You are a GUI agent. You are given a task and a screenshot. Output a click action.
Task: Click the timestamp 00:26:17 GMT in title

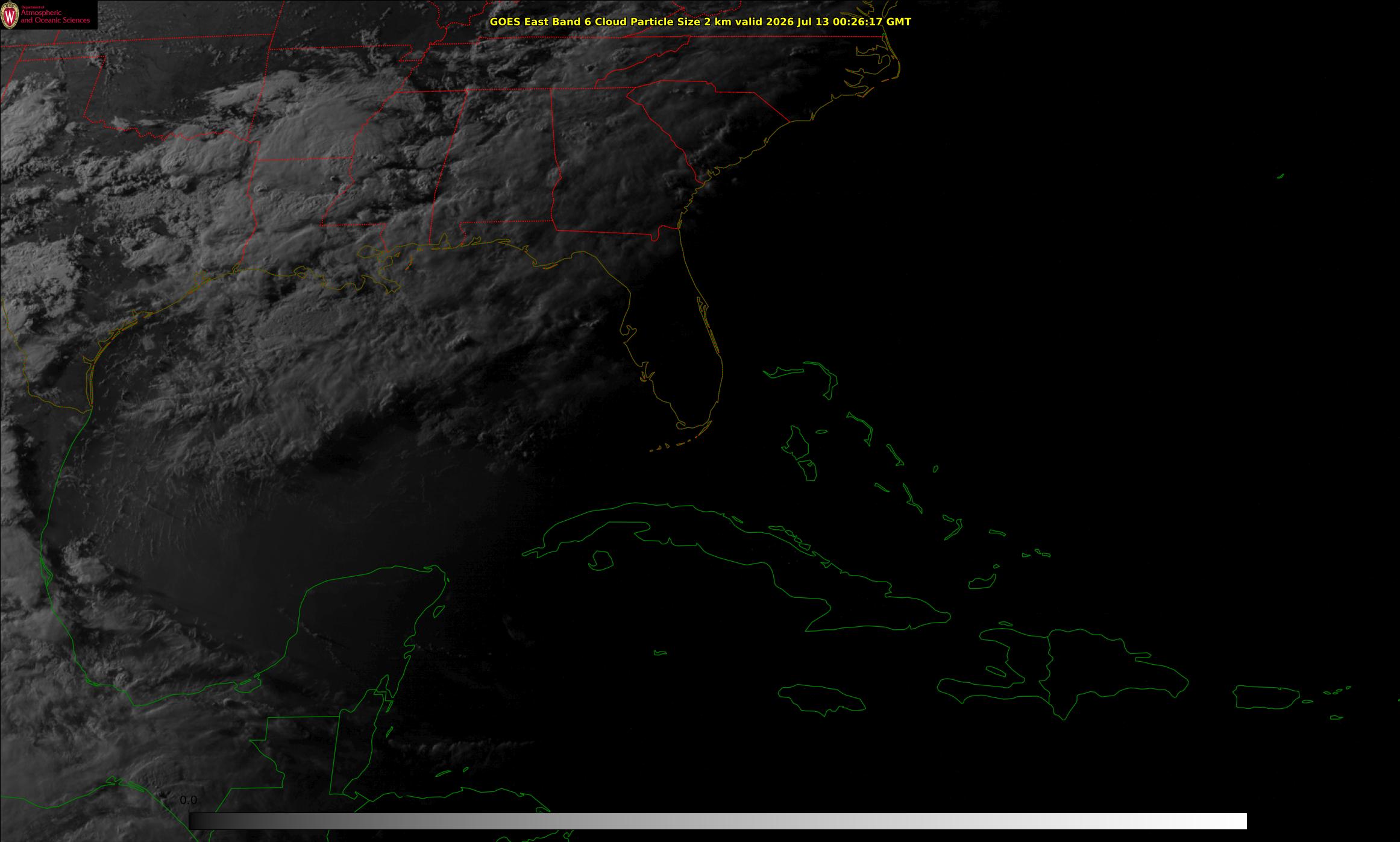(x=871, y=22)
